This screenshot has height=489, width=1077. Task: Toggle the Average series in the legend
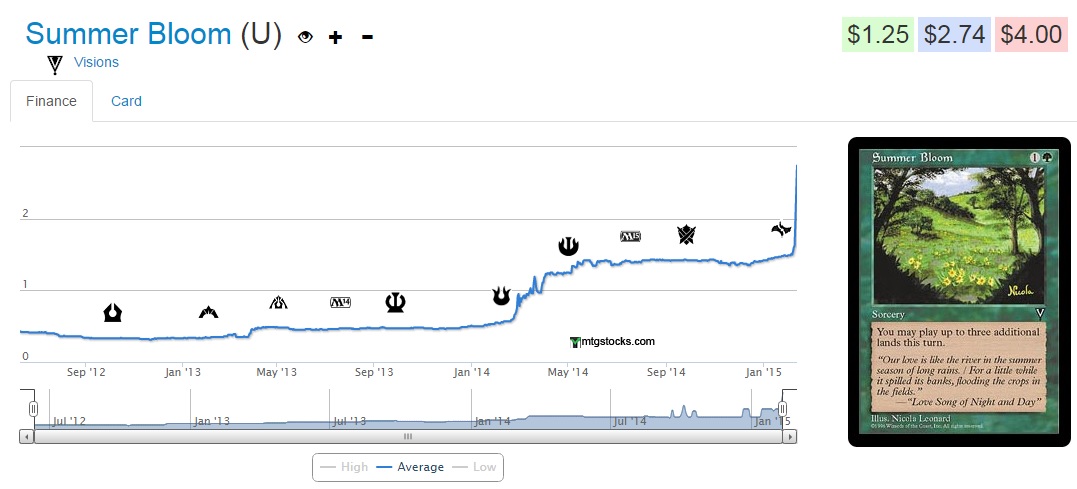410,467
